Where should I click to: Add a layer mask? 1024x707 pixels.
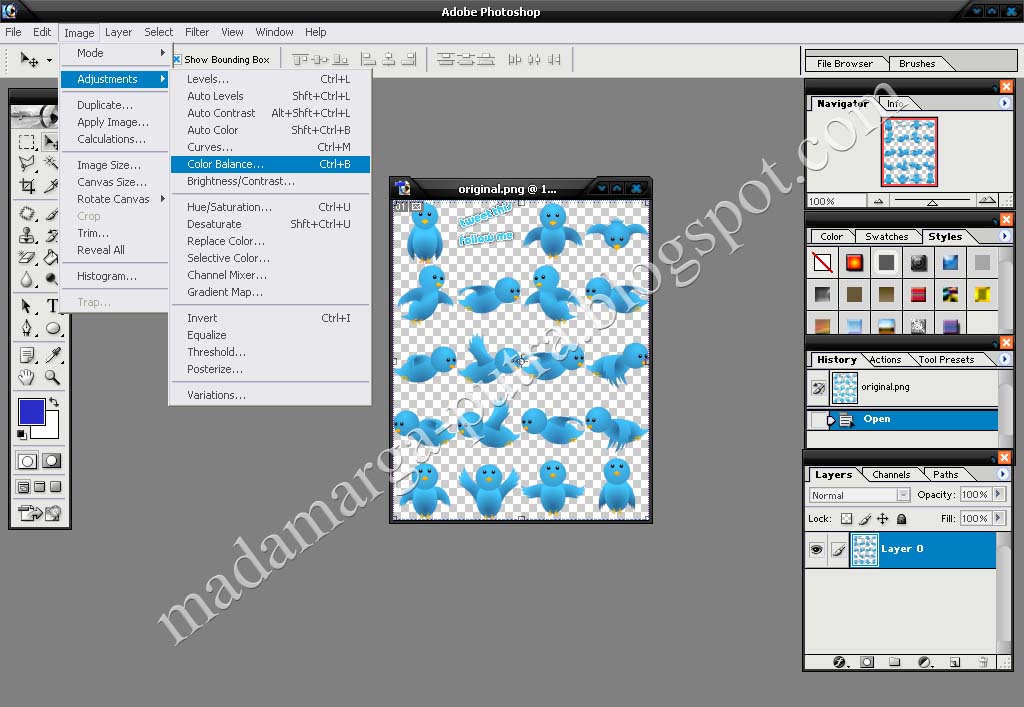pos(867,662)
